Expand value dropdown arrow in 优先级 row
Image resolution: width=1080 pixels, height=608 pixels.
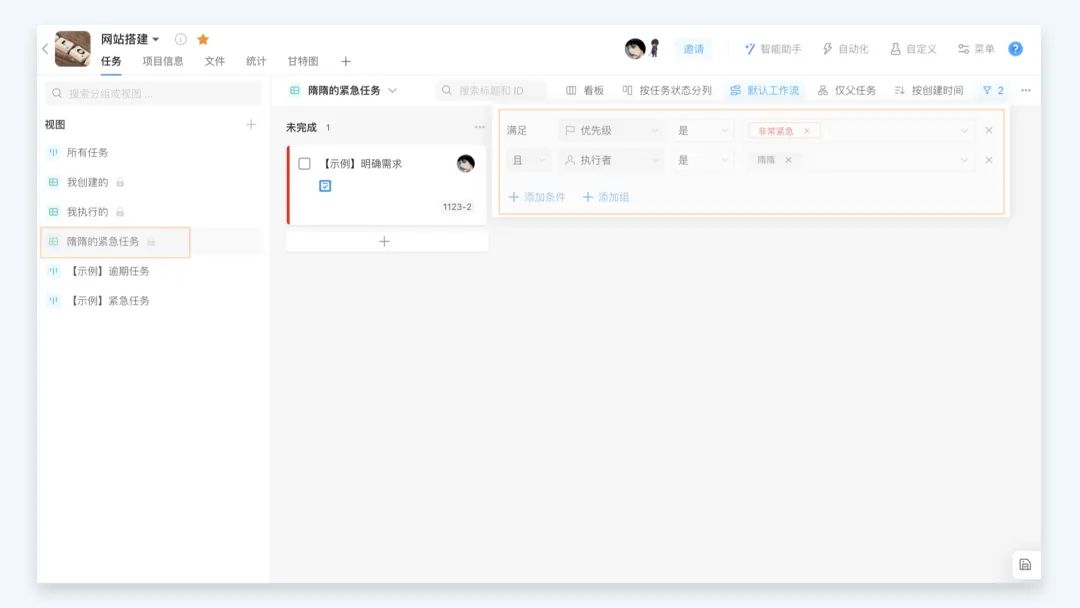(x=964, y=130)
